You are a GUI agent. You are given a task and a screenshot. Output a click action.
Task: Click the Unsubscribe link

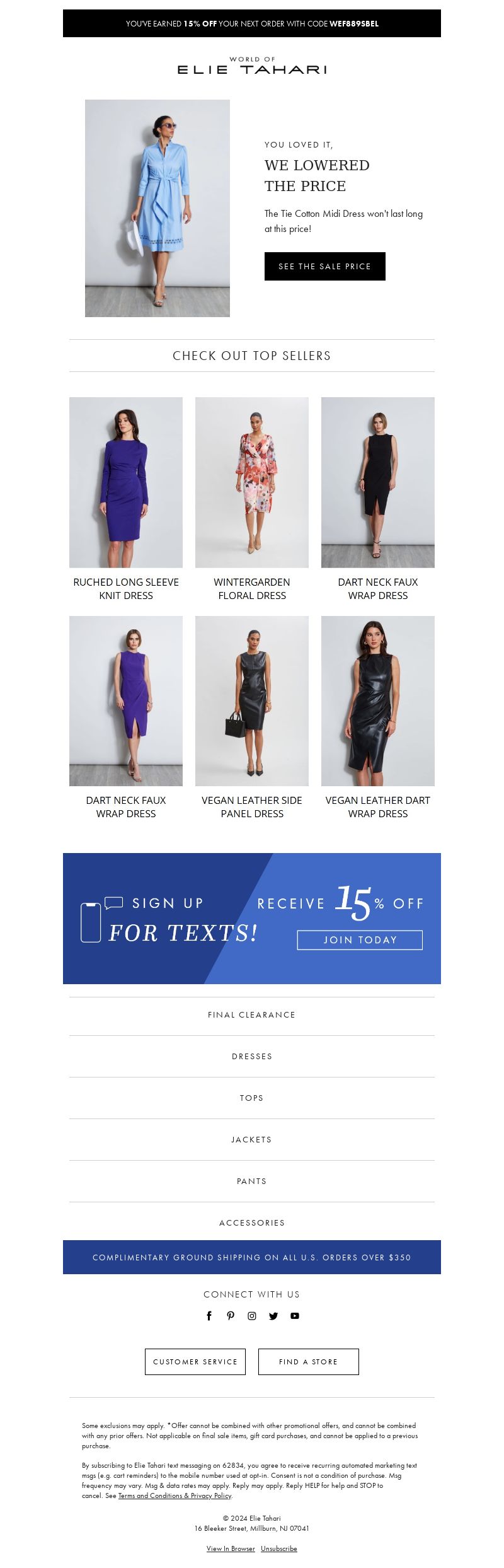pyautogui.click(x=279, y=1548)
